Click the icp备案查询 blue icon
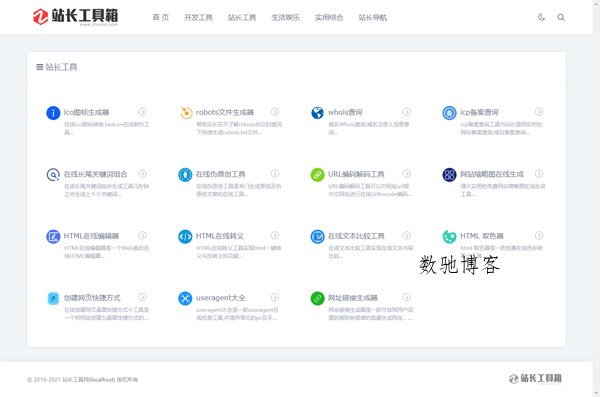The height and width of the screenshot is (397, 600). point(450,113)
